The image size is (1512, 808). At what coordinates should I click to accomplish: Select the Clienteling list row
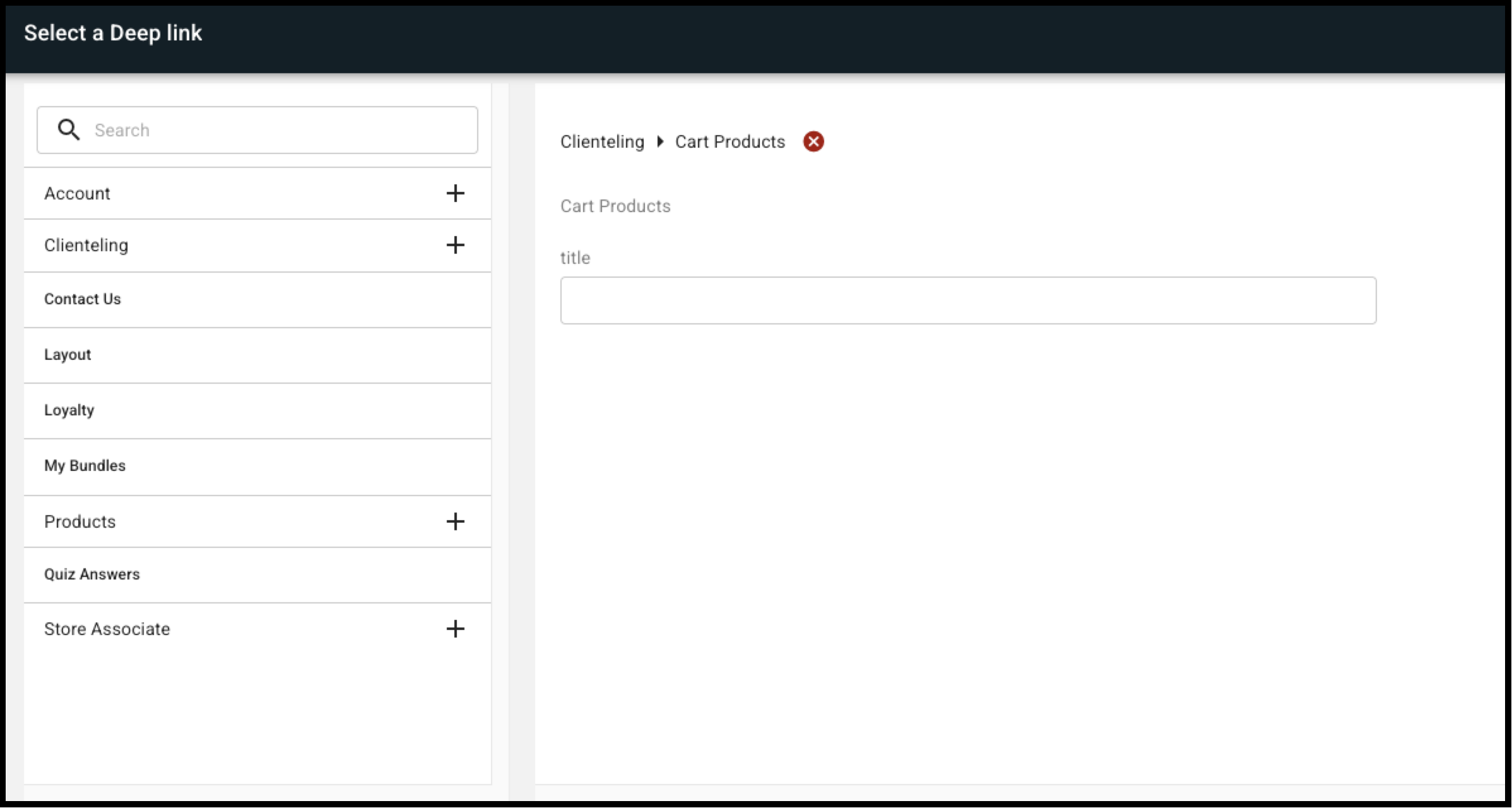point(257,246)
